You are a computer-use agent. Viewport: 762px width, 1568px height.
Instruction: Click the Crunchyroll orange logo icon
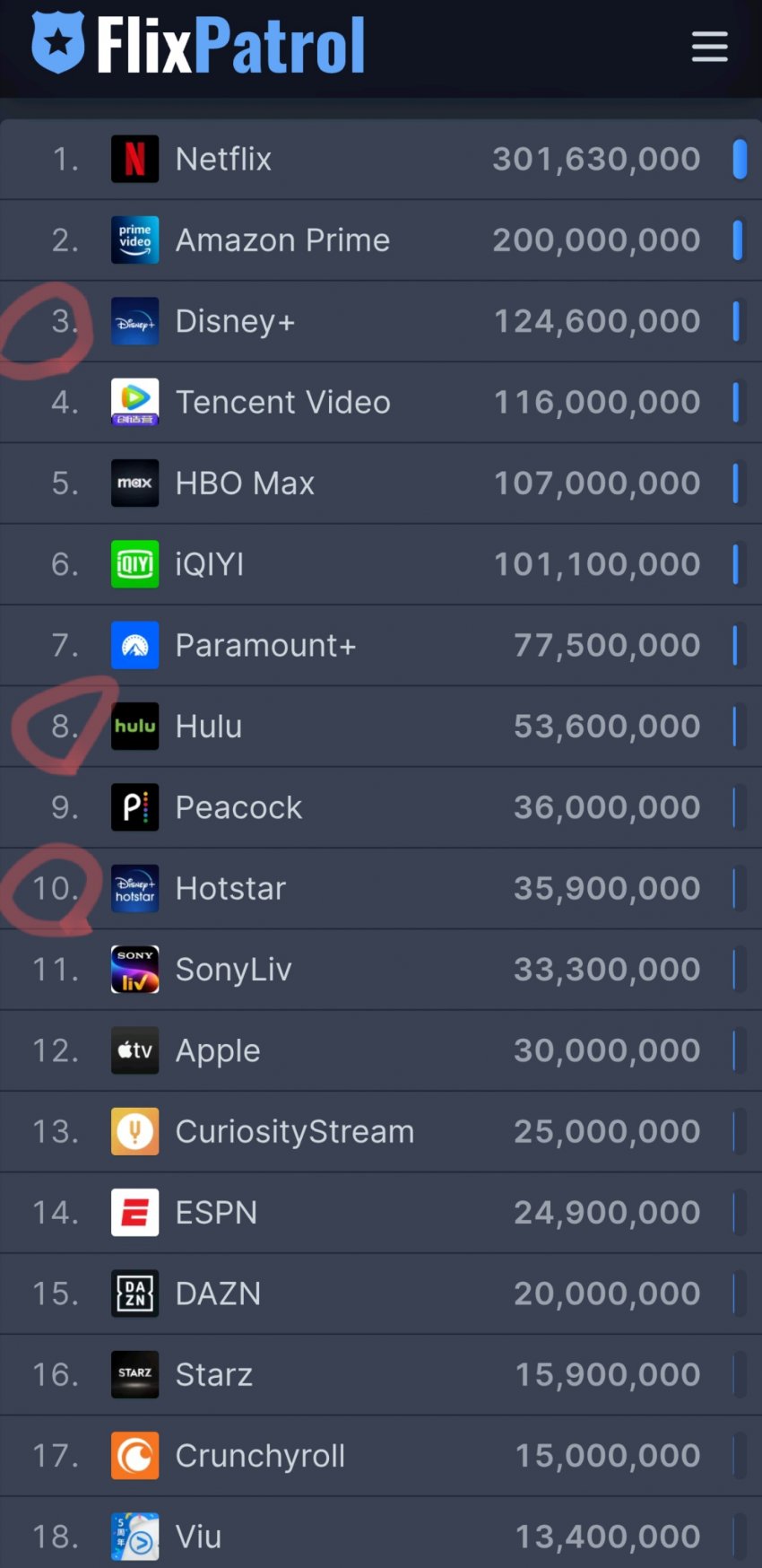[x=134, y=1455]
